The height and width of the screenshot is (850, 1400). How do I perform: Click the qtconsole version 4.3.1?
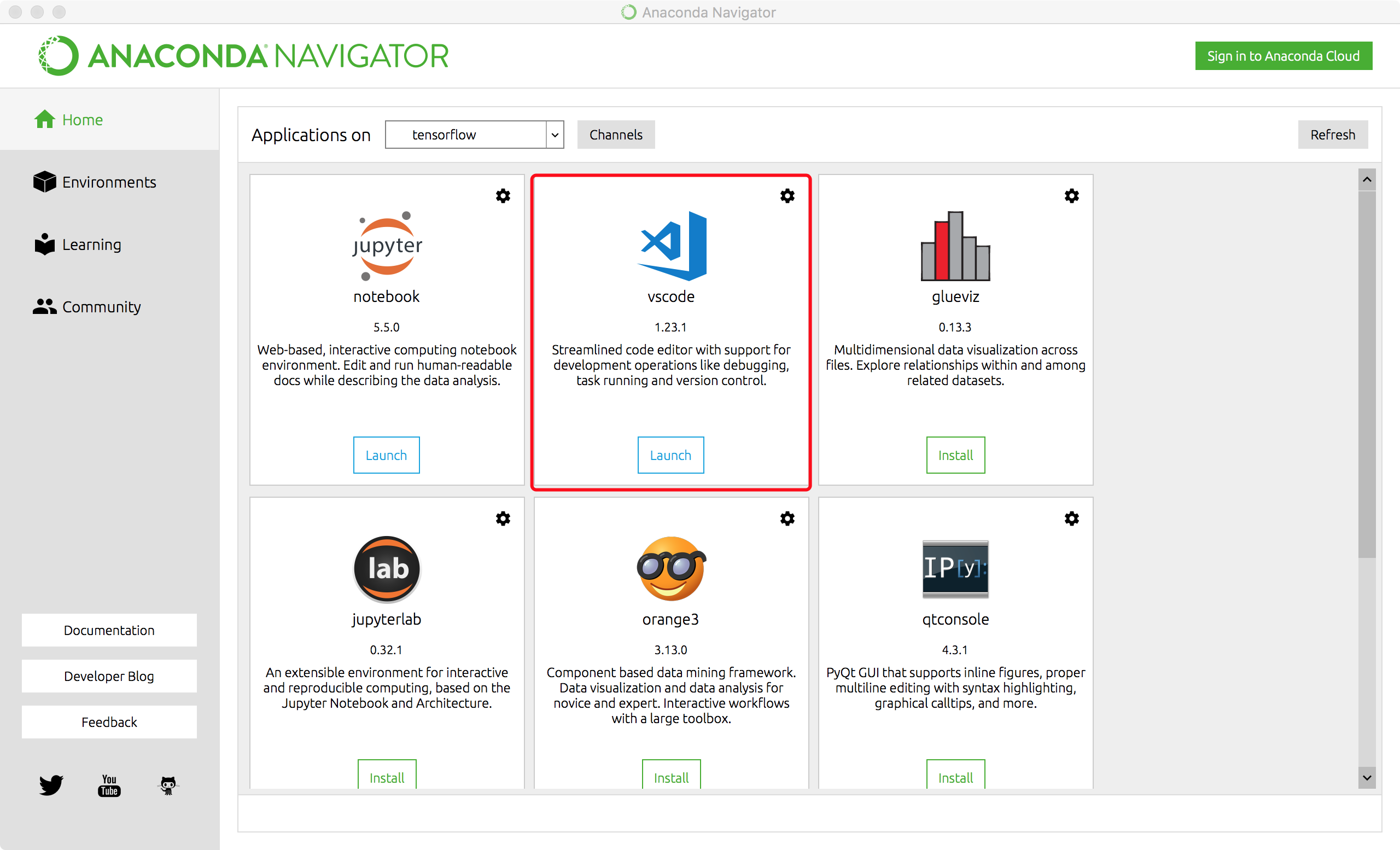955,650
